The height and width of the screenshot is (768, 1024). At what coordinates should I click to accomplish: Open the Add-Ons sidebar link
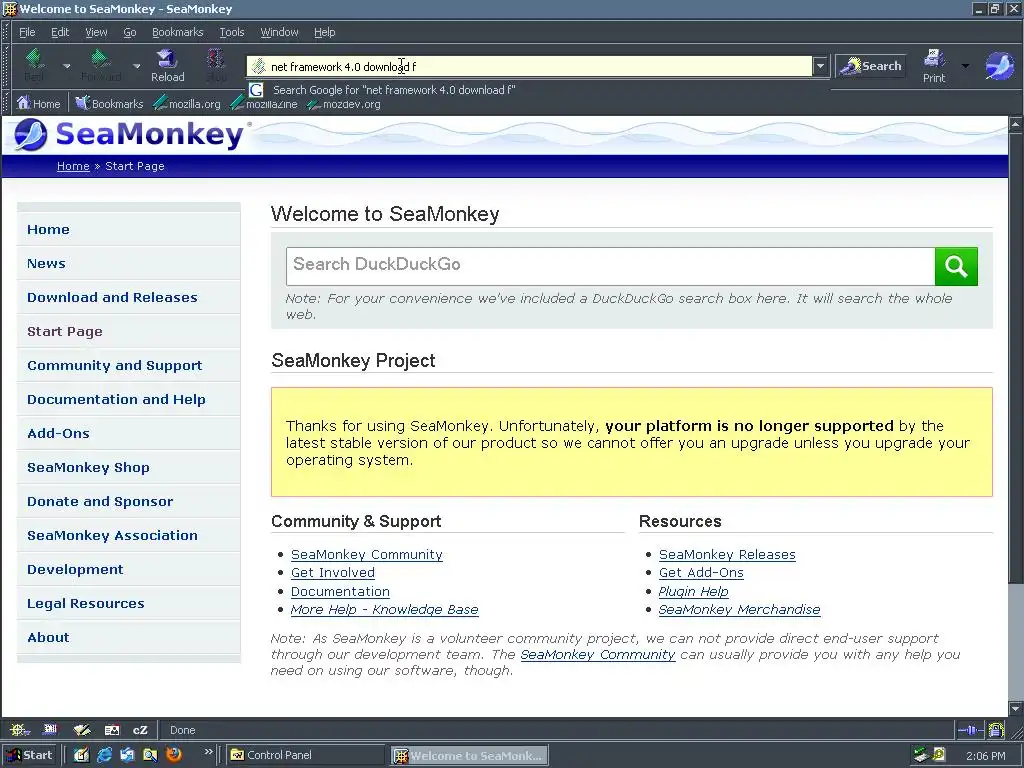point(58,433)
